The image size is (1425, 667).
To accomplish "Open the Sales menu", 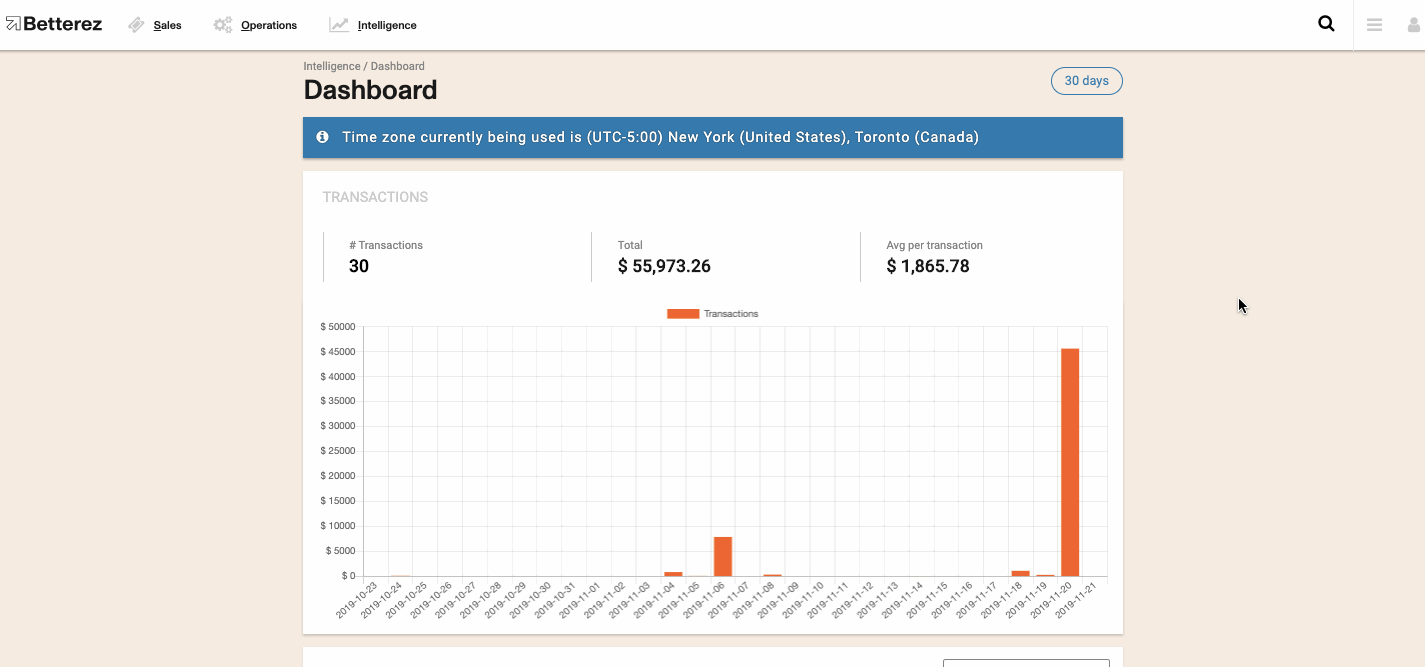I will [x=167, y=25].
